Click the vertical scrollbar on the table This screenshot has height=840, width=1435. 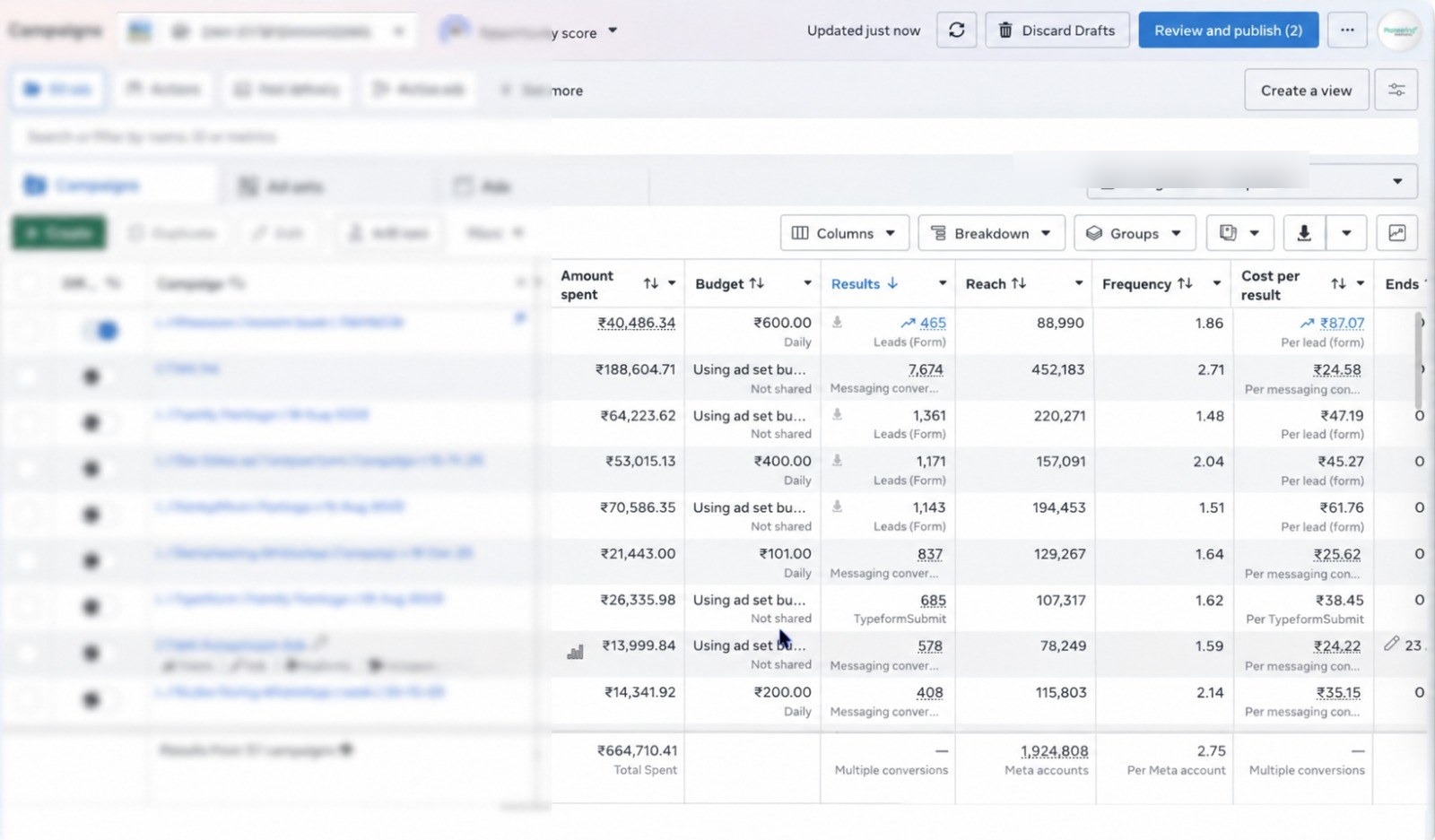1418,360
